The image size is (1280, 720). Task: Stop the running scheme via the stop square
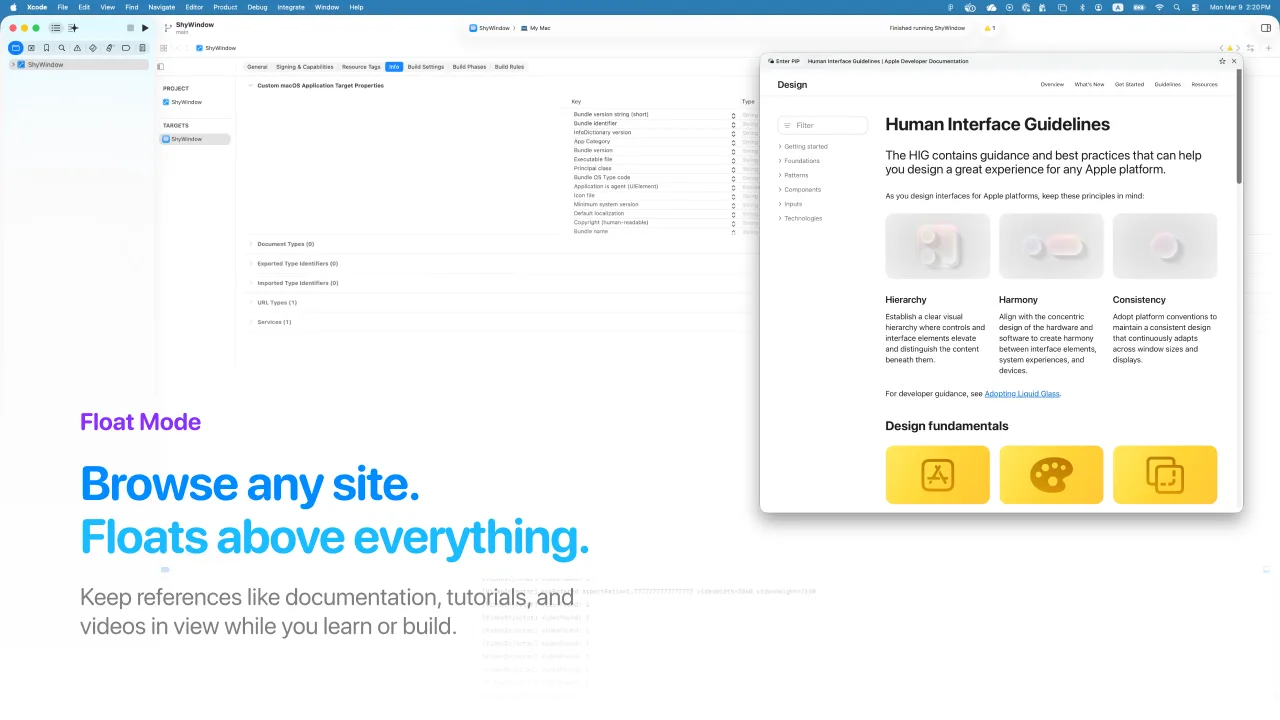point(130,28)
